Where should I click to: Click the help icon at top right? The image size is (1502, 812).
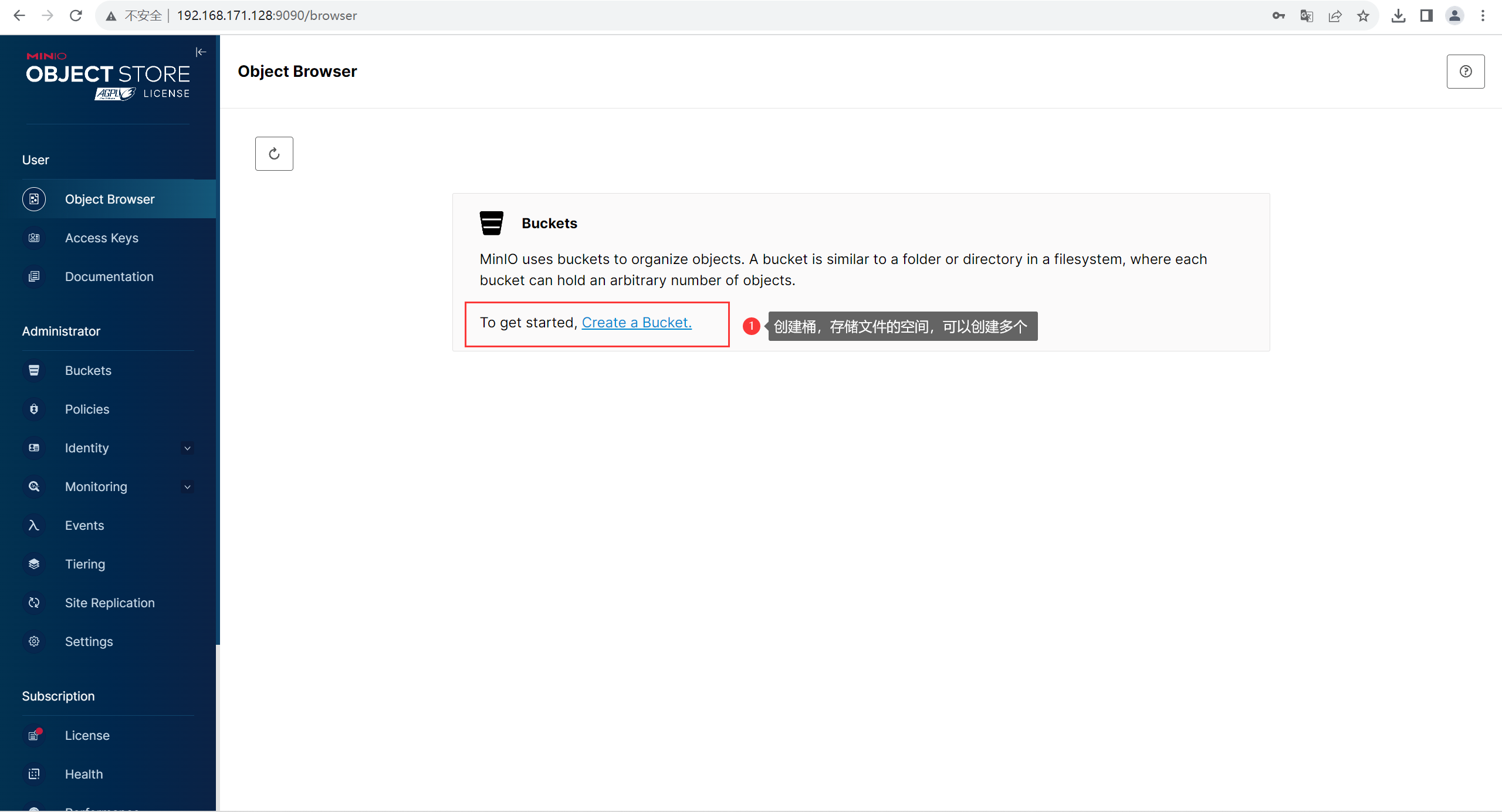point(1465,71)
